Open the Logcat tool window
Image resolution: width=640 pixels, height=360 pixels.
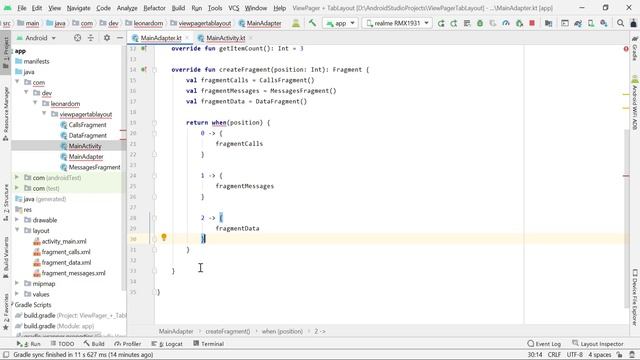pos(167,344)
